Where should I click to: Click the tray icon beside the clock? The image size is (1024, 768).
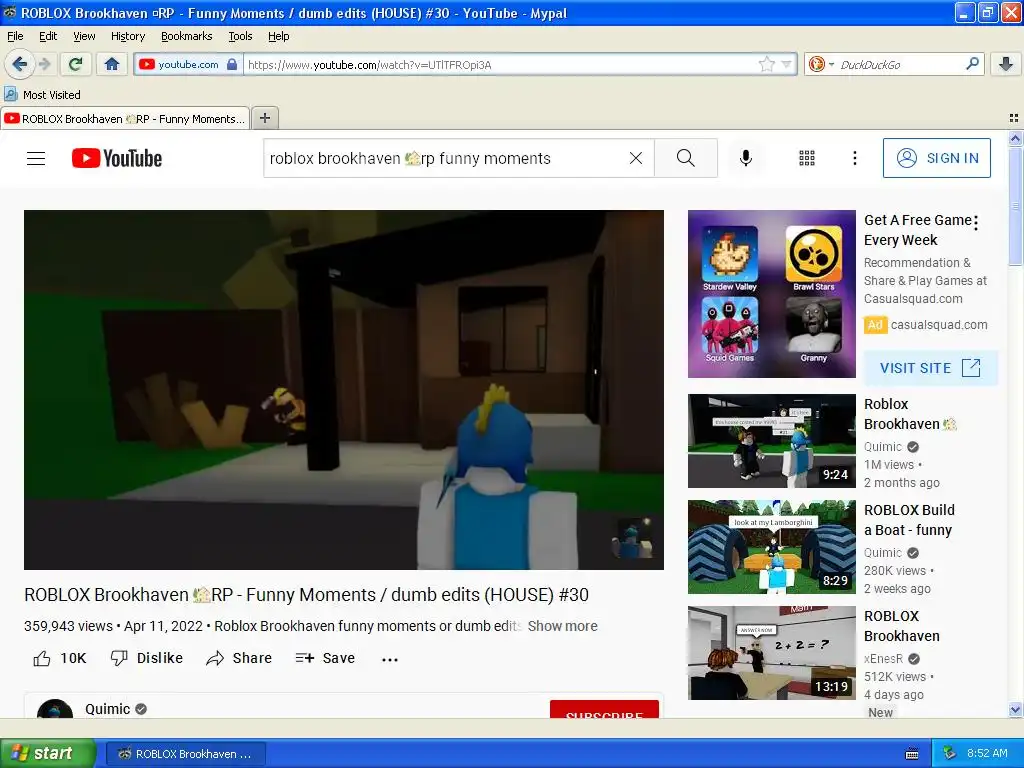[x=950, y=753]
